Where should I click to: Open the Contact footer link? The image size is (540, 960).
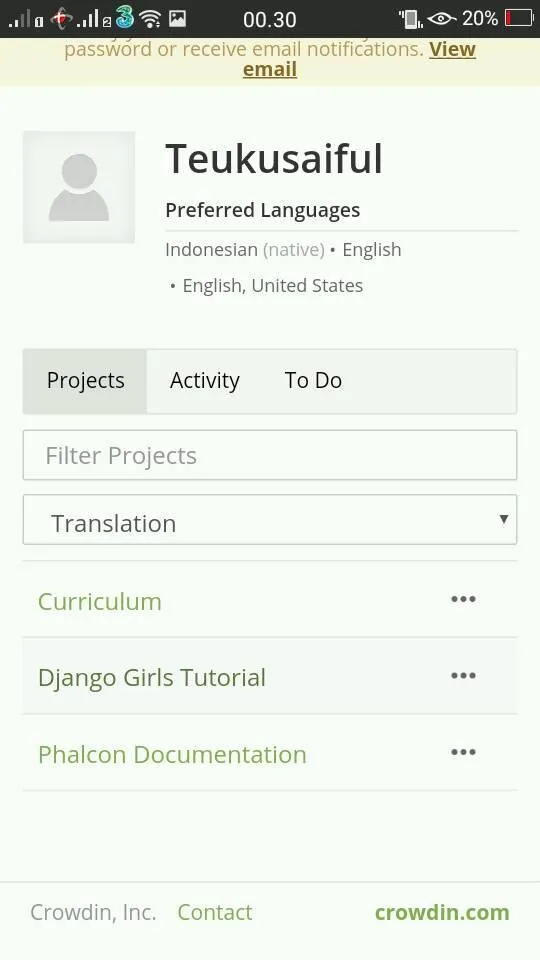(x=215, y=912)
